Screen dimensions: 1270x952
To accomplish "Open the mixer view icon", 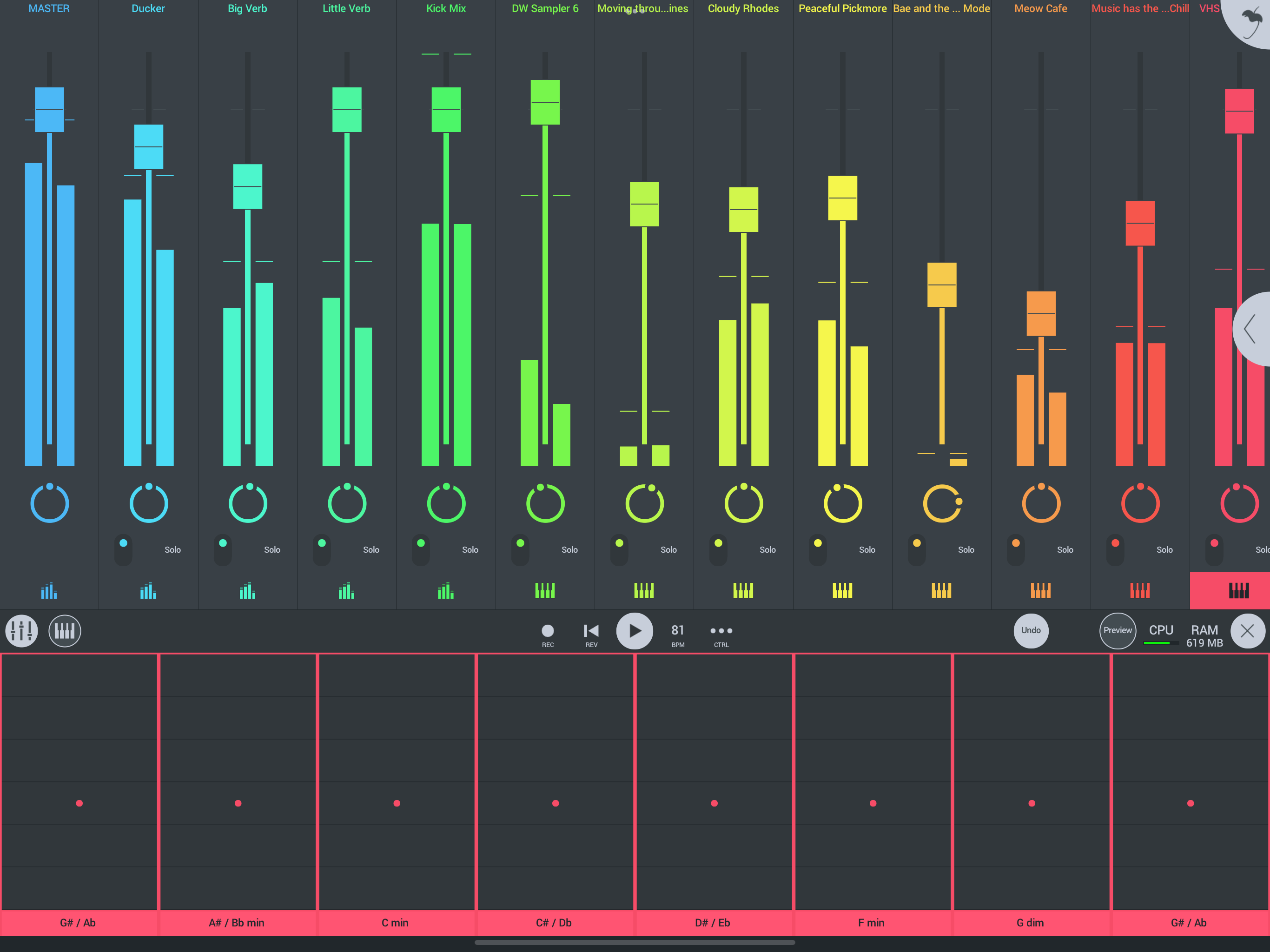I will [x=22, y=631].
